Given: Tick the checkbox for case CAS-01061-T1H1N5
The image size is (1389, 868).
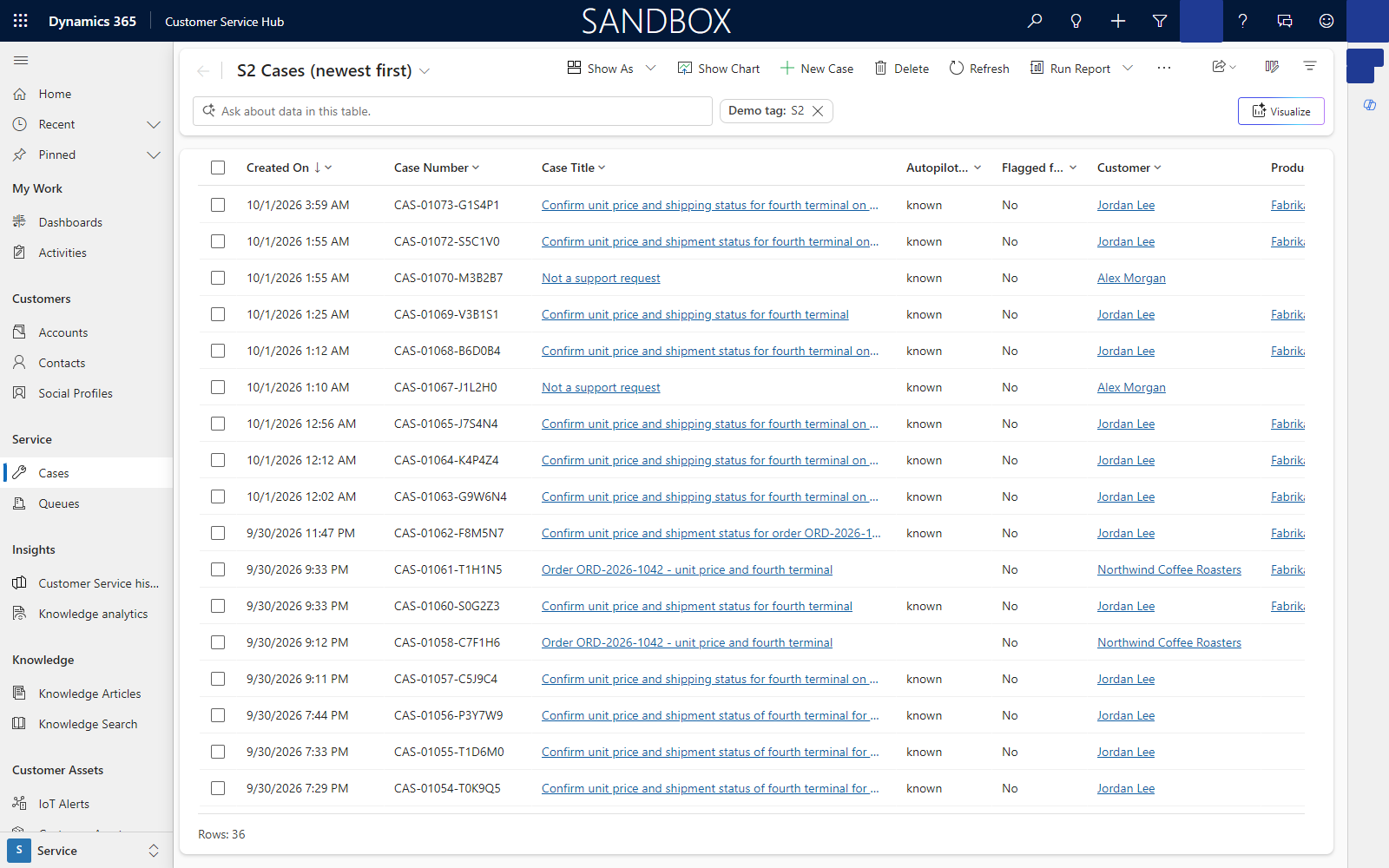Looking at the screenshot, I should tap(218, 569).
